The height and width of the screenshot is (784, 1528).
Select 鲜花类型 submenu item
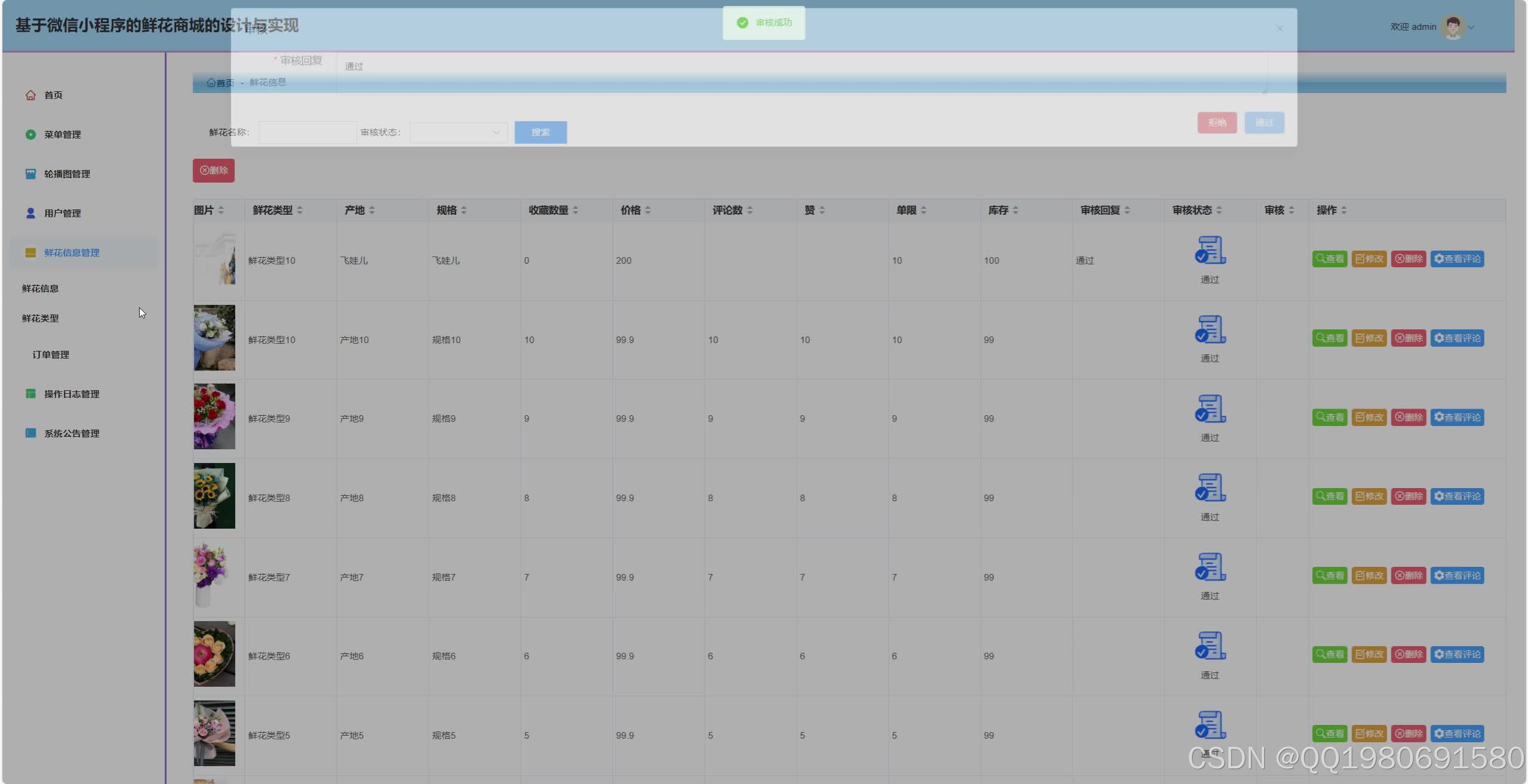pyautogui.click(x=41, y=318)
